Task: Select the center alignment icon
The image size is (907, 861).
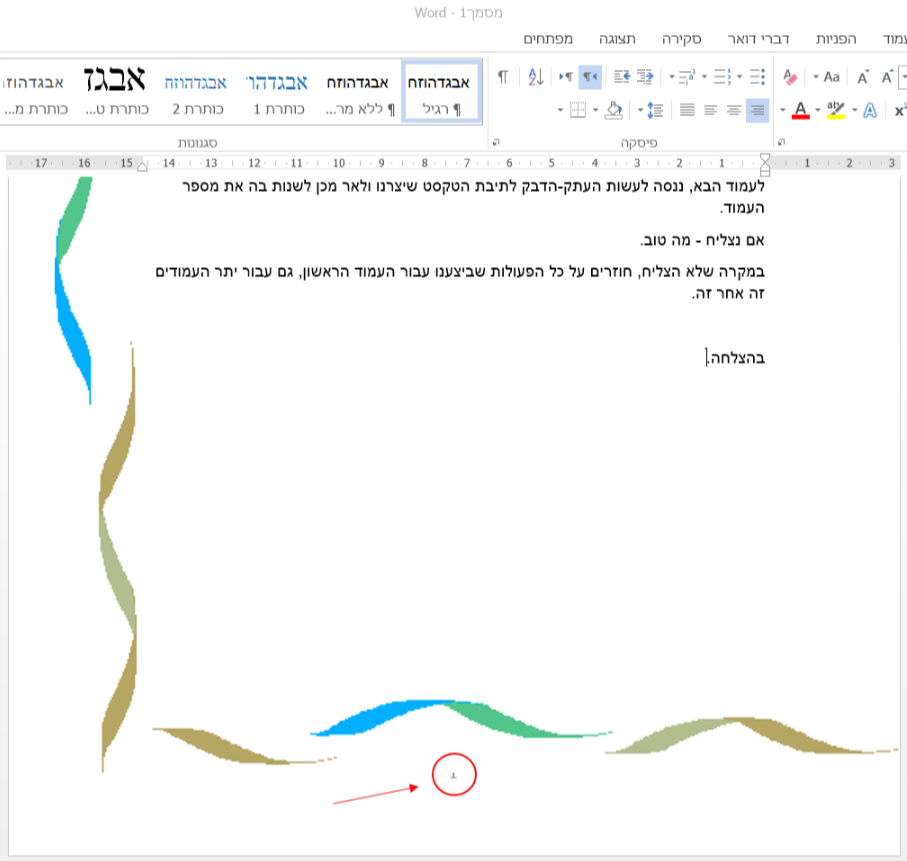Action: tap(734, 112)
